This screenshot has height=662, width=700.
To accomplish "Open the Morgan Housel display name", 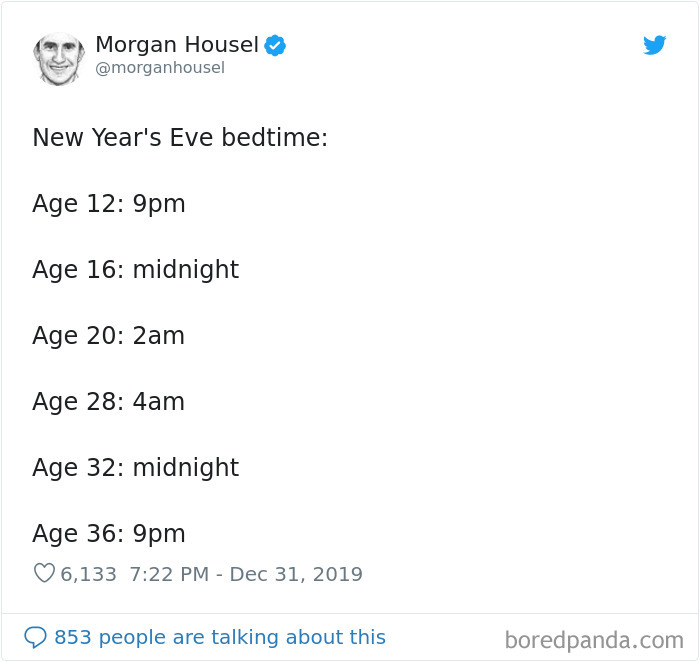I will pos(177,45).
